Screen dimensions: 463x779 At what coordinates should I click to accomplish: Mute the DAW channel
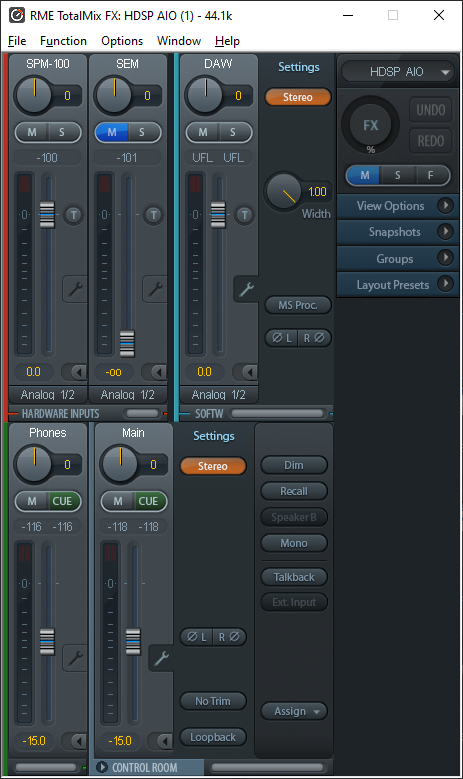203,132
